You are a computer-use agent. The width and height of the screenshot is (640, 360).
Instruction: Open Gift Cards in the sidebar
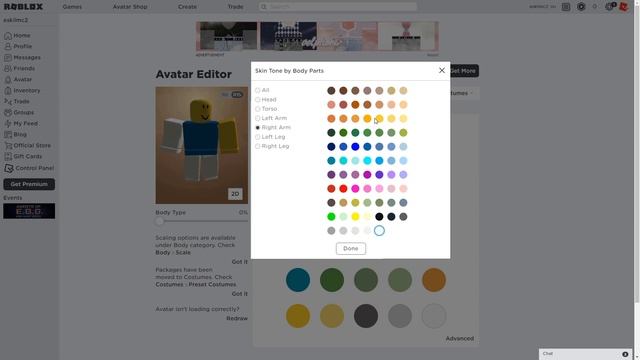(x=23, y=156)
